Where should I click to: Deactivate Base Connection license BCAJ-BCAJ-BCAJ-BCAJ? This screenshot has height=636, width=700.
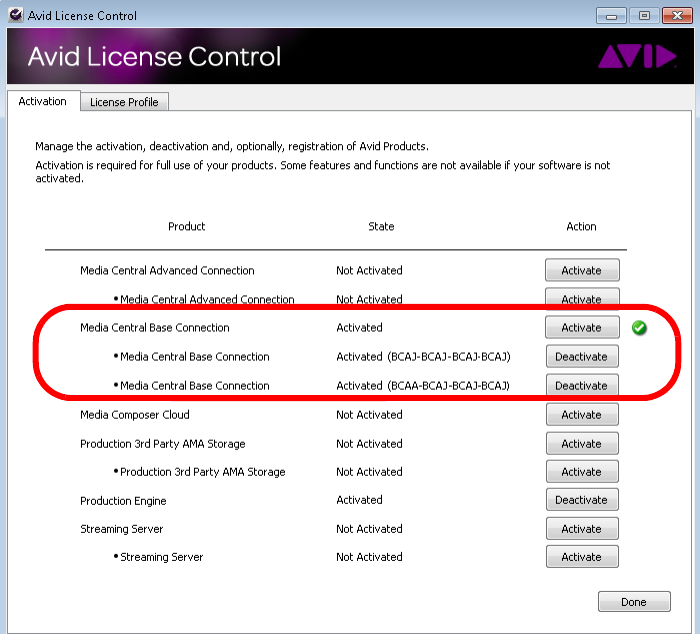[582, 356]
